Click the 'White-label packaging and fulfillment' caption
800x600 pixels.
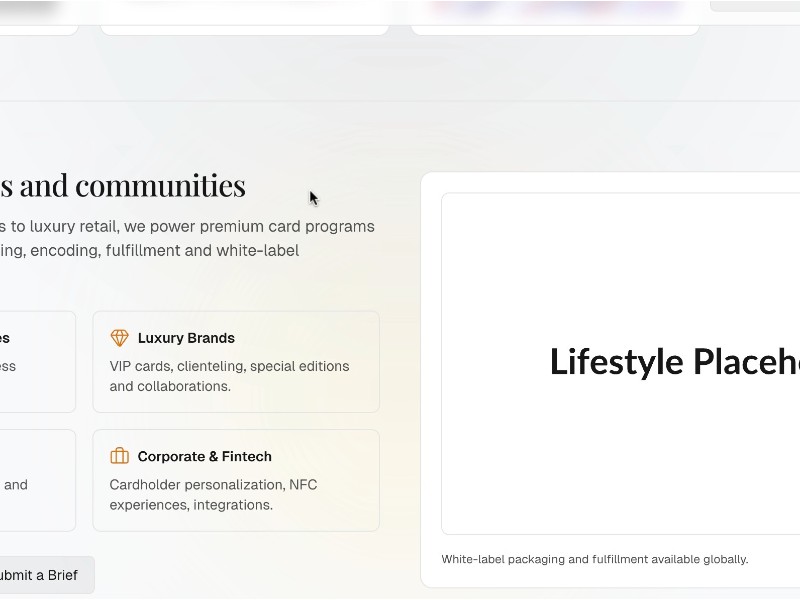tap(595, 559)
